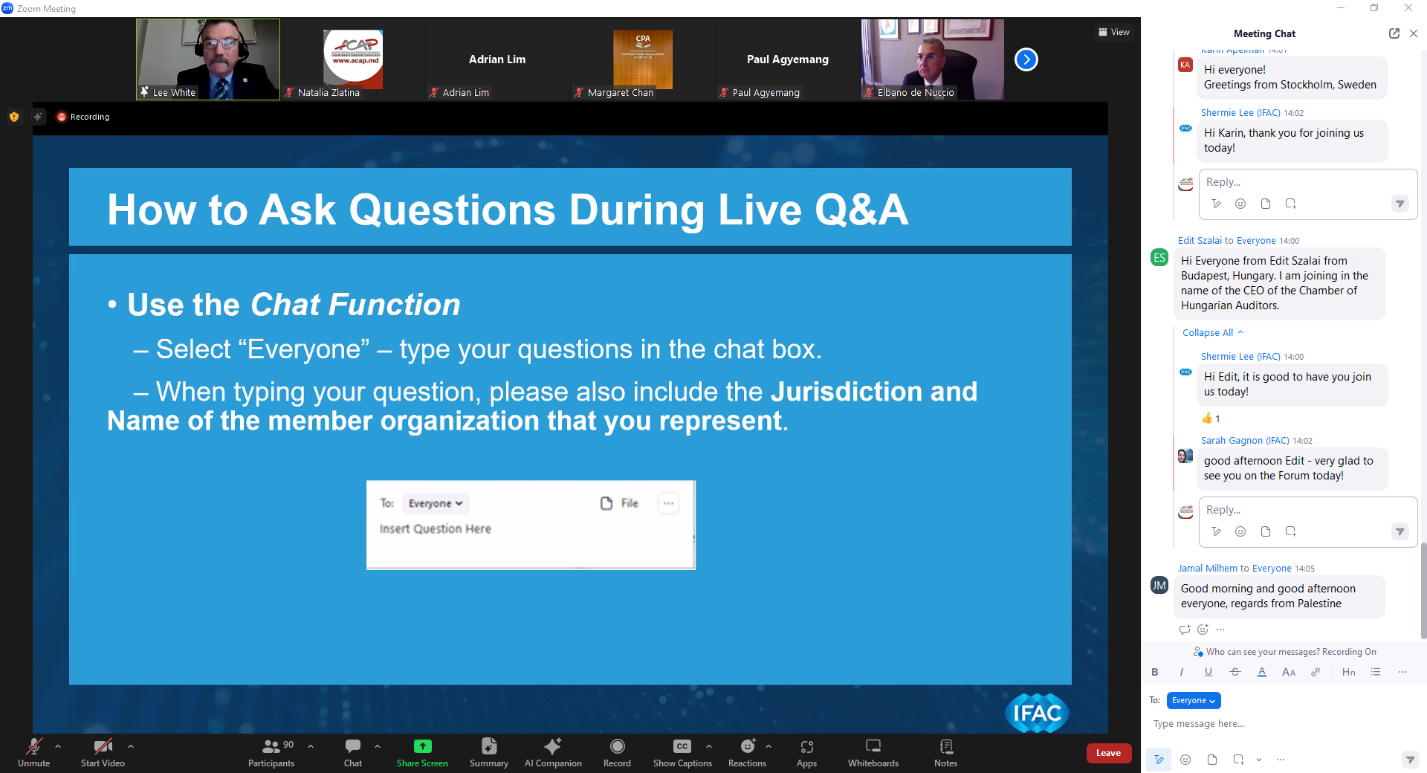Collapse all replies in Edit Szalai thread
This screenshot has height=773, width=1427.
point(1213,332)
